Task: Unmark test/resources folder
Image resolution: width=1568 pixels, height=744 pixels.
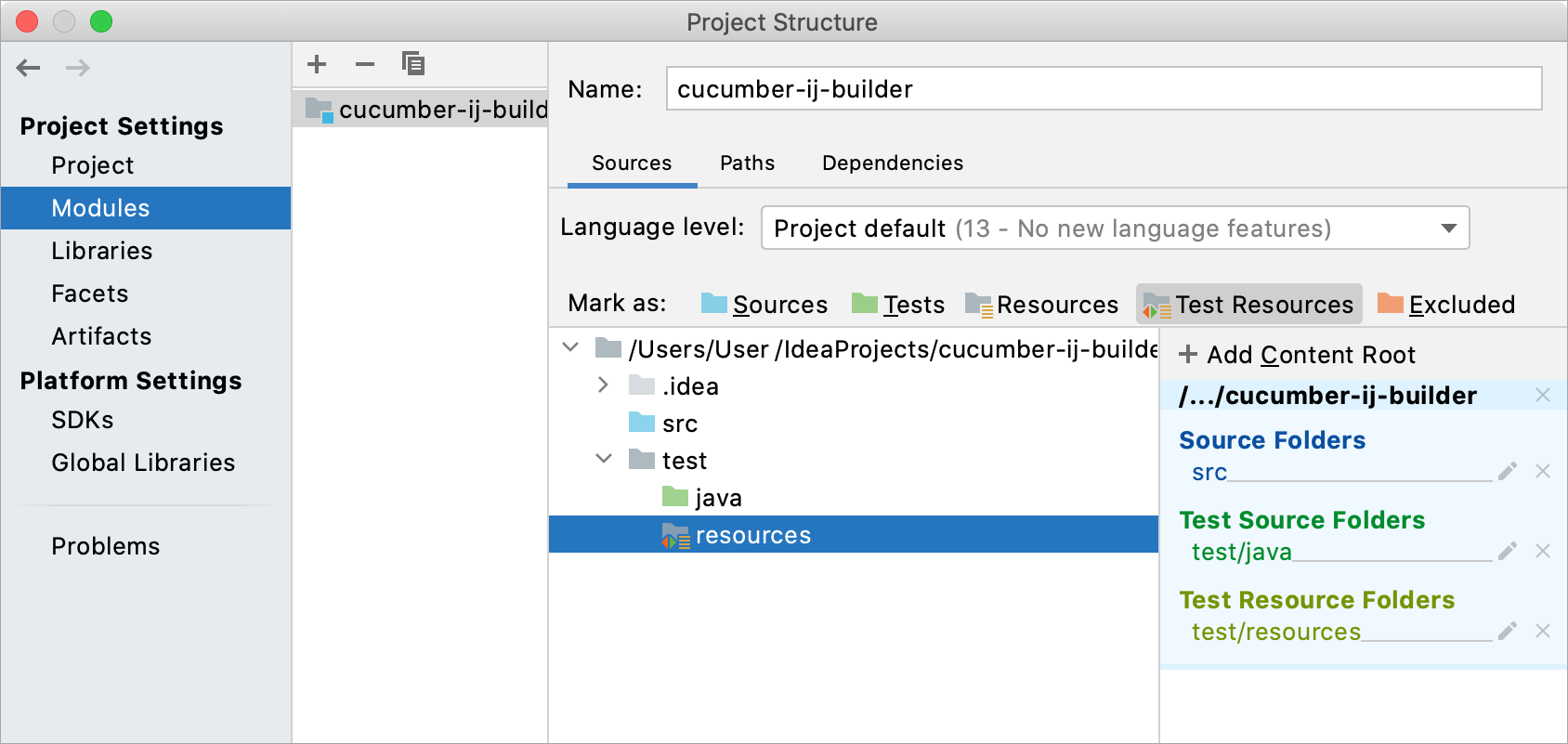Action: (1543, 631)
